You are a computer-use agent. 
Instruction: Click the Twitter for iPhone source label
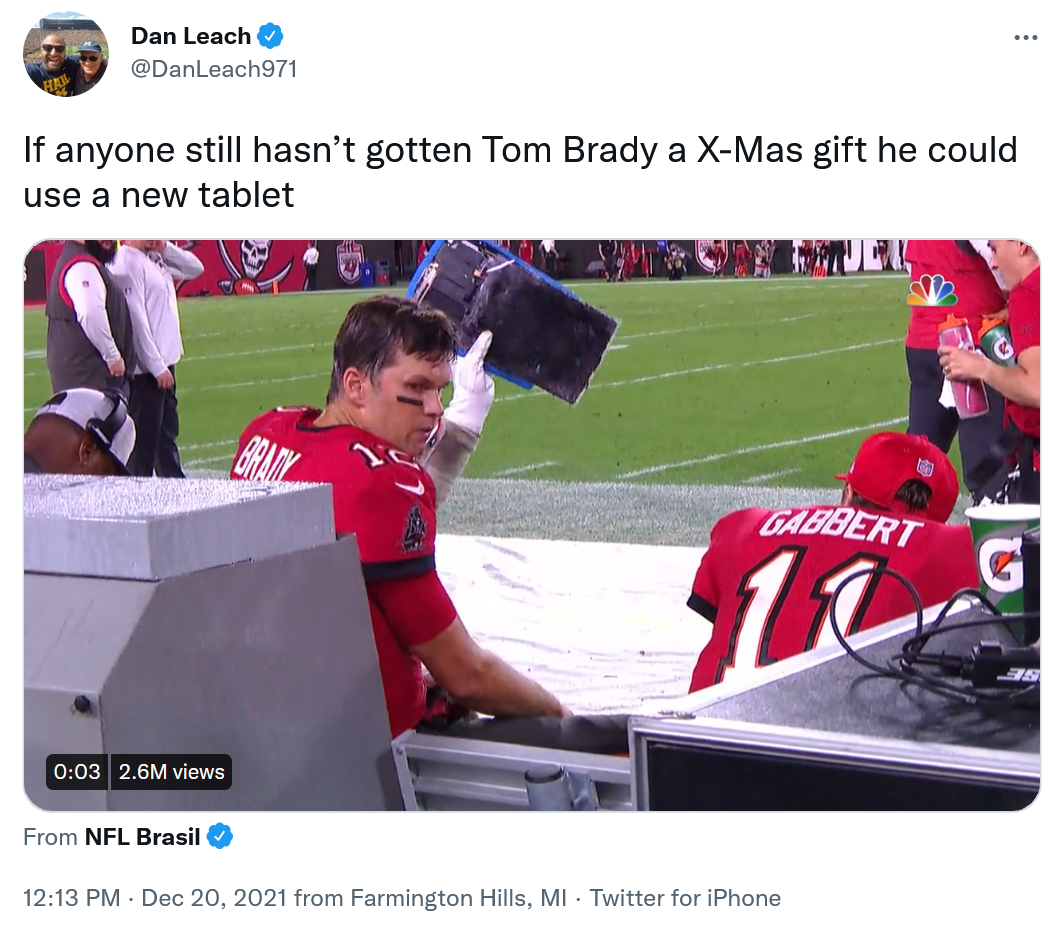(685, 898)
